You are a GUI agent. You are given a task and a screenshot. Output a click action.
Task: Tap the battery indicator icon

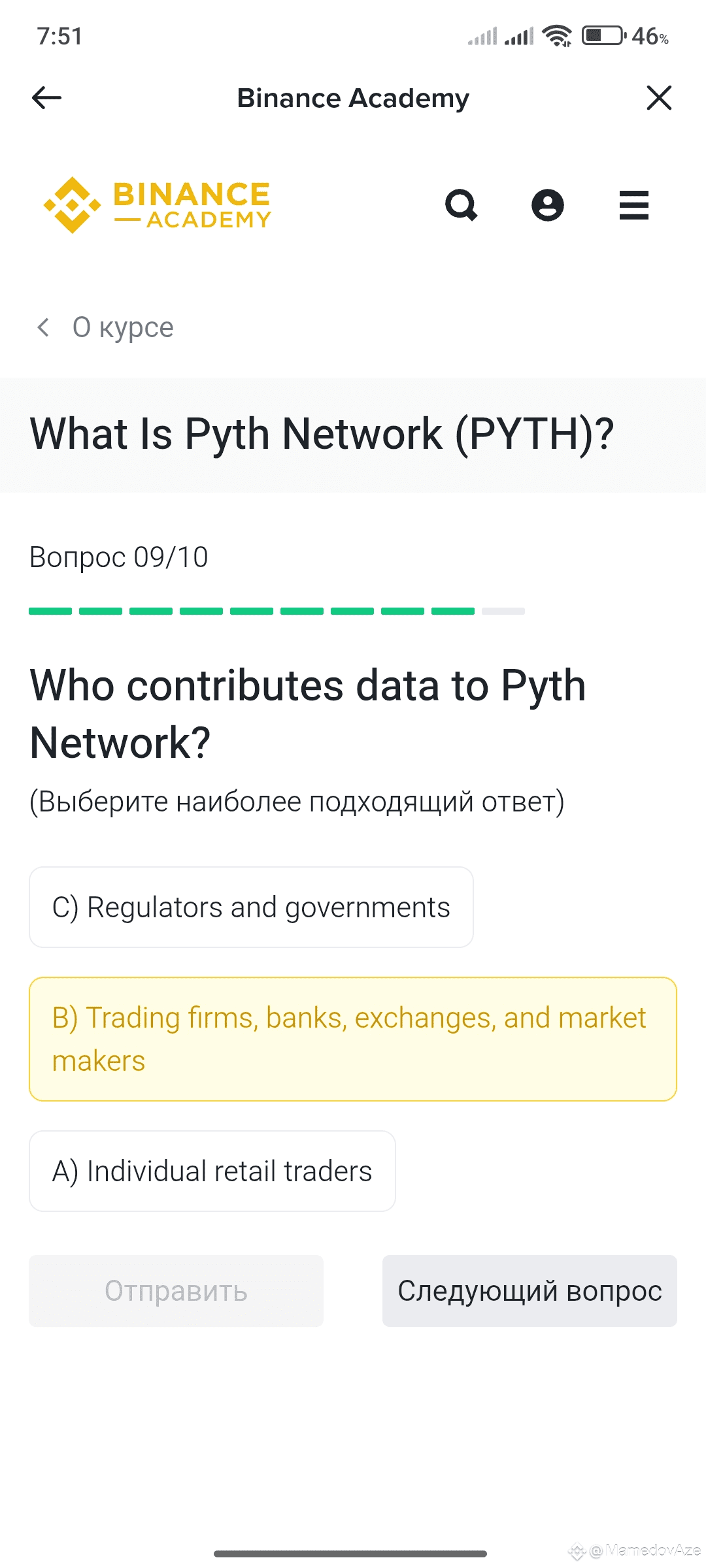point(603,35)
